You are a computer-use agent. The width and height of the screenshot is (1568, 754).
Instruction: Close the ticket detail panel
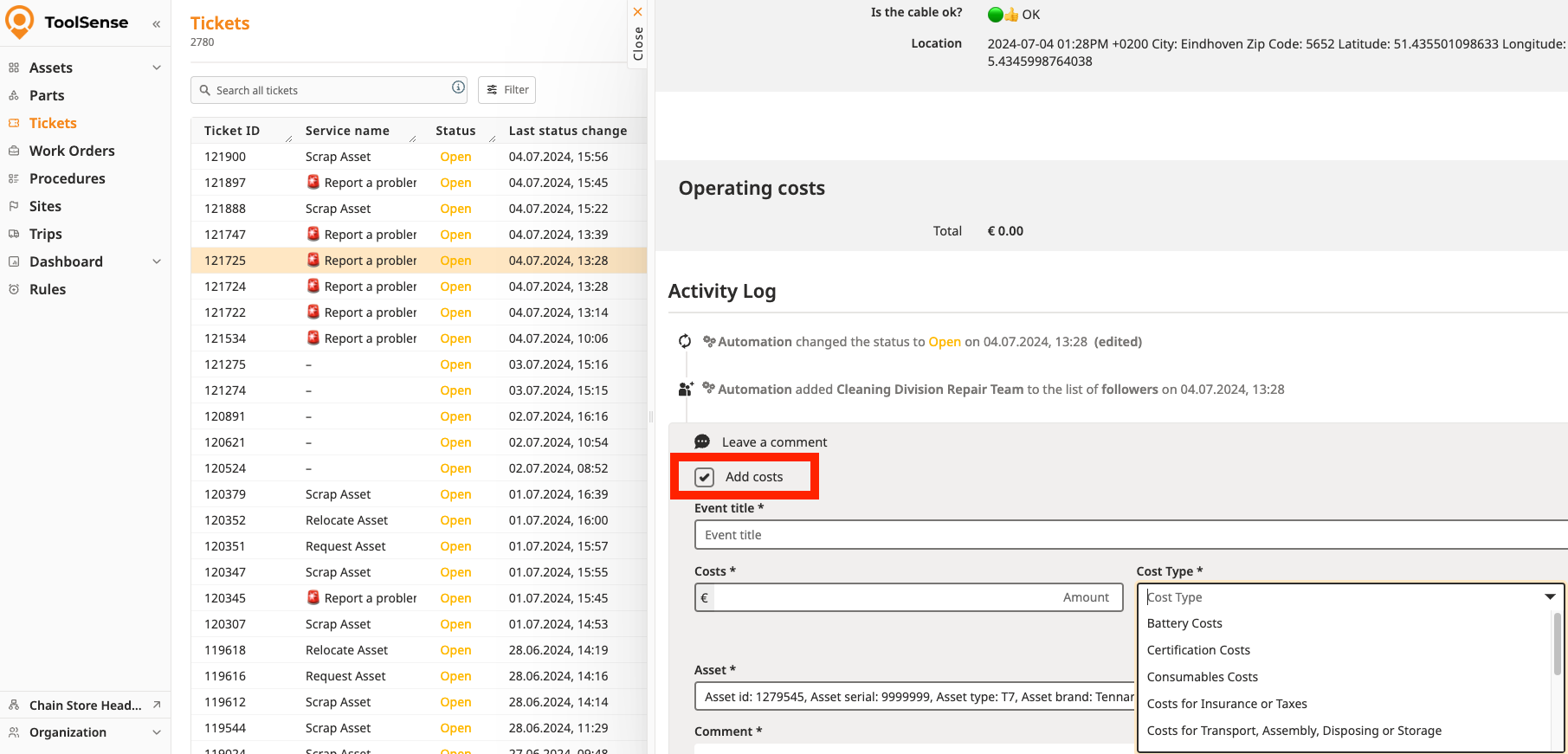[638, 35]
